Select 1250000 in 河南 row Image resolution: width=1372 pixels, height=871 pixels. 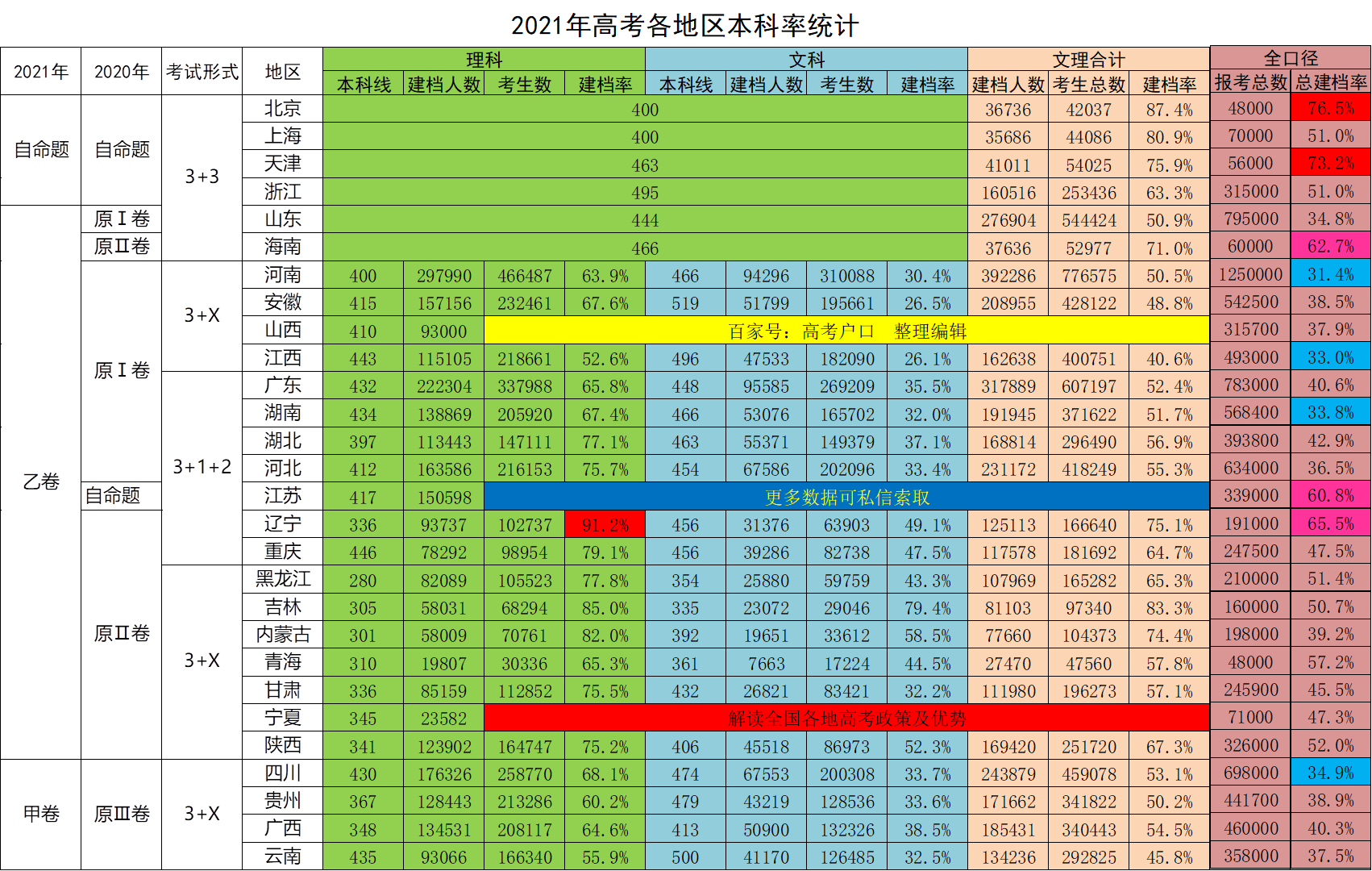(1250, 274)
